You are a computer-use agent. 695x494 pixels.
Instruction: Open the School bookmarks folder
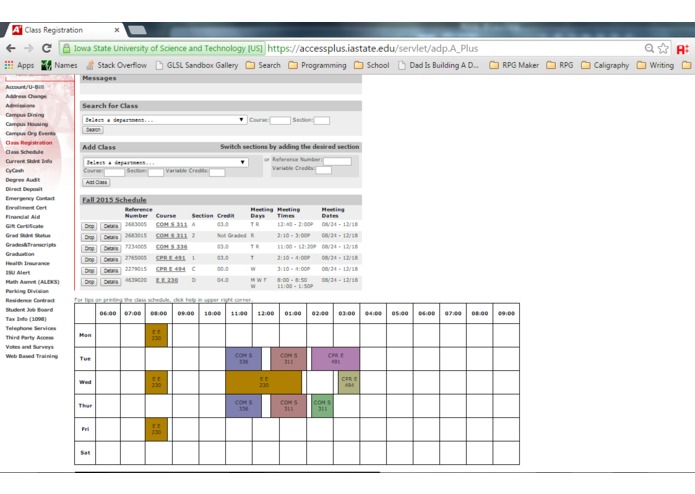pyautogui.click(x=372, y=65)
